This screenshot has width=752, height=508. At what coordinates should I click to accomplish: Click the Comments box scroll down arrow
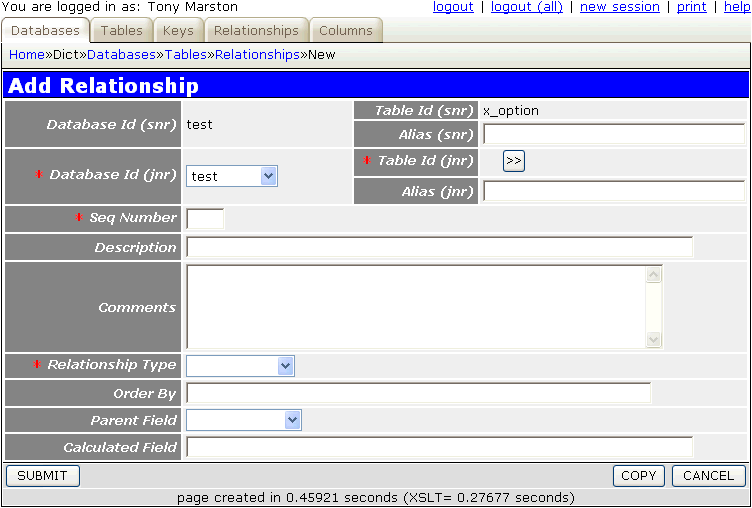click(654, 340)
